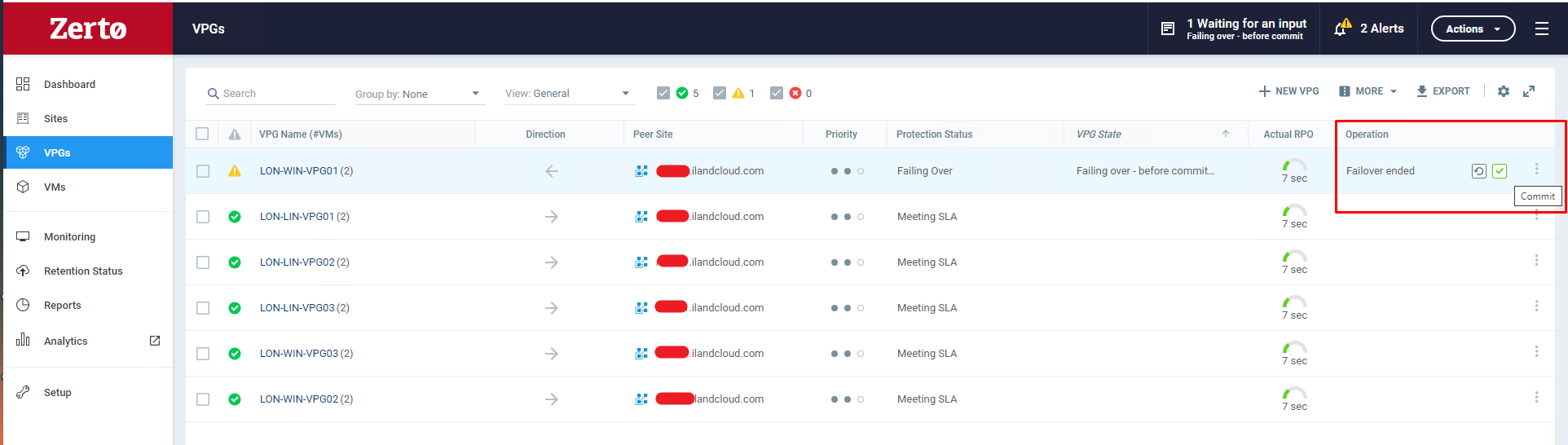Expand the Actions dropdown button
Viewport: 1568px width, 445px height.
1473,29
